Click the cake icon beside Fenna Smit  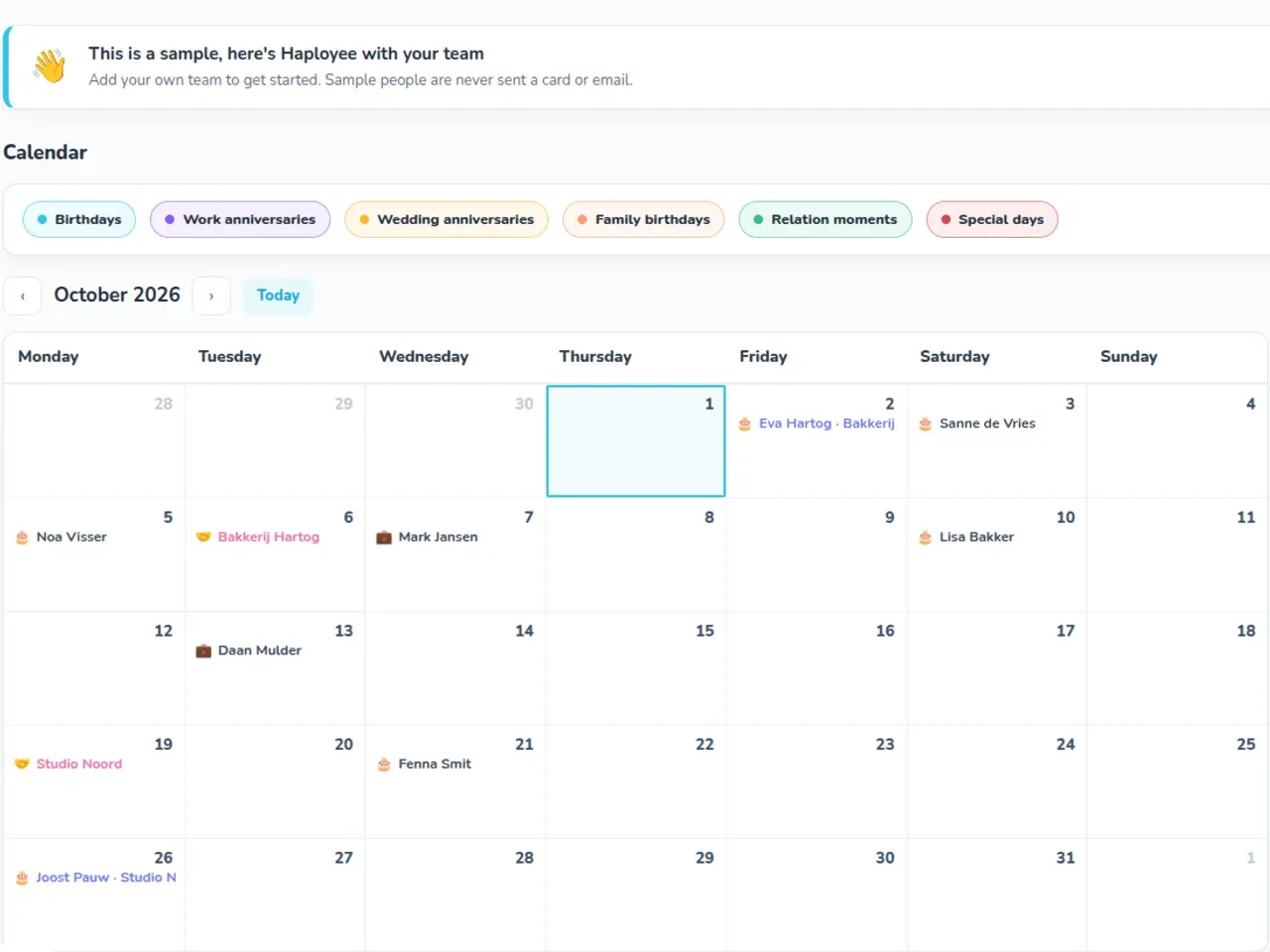tap(384, 765)
